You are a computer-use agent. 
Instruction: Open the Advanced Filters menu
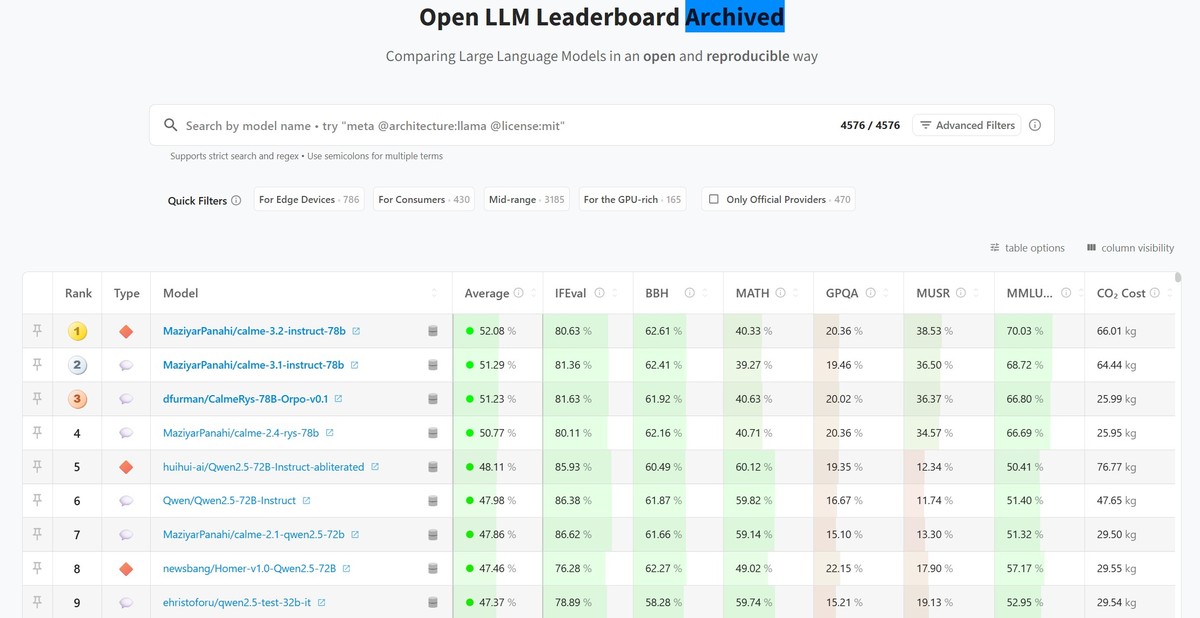[x=968, y=124]
